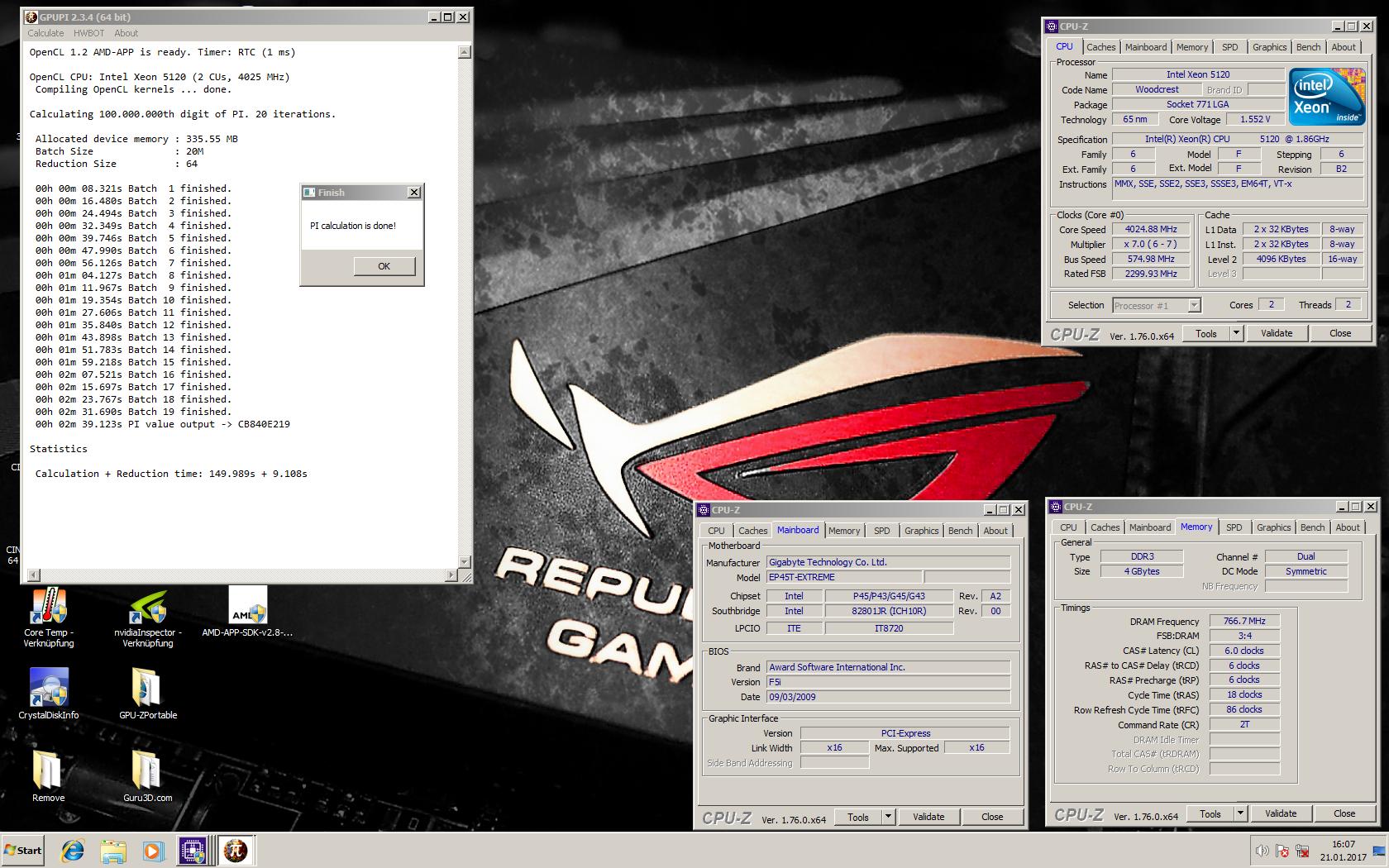Open the Mainboard tab in the top CPU-Z window

[x=1146, y=47]
